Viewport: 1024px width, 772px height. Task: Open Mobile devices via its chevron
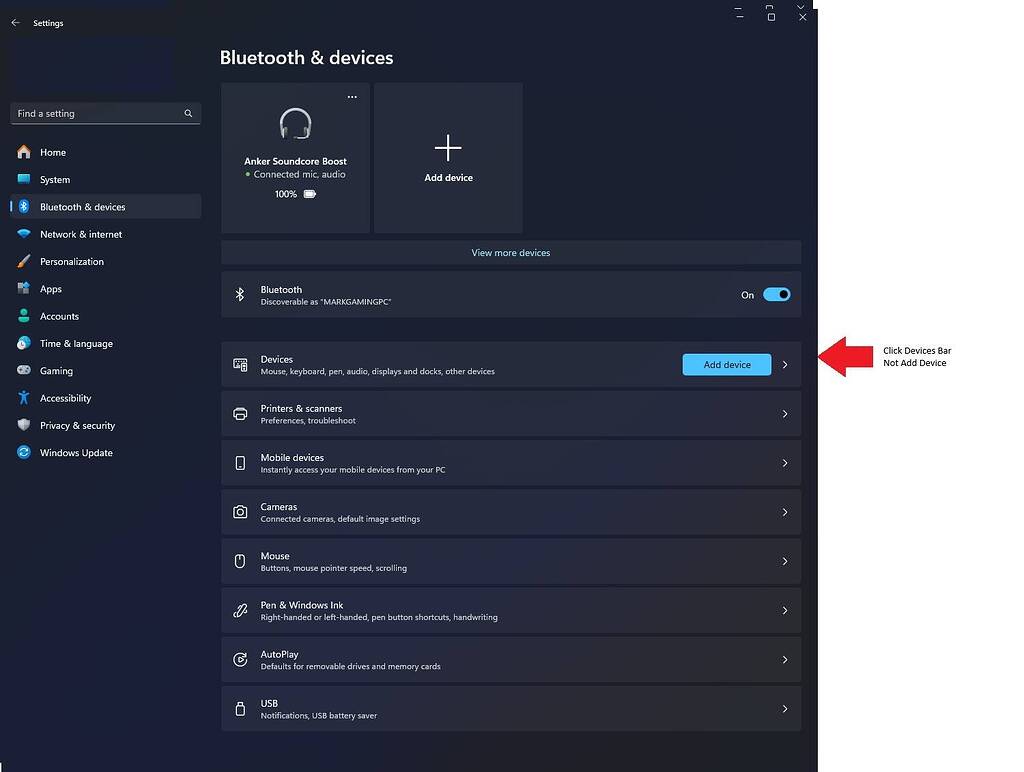[785, 463]
